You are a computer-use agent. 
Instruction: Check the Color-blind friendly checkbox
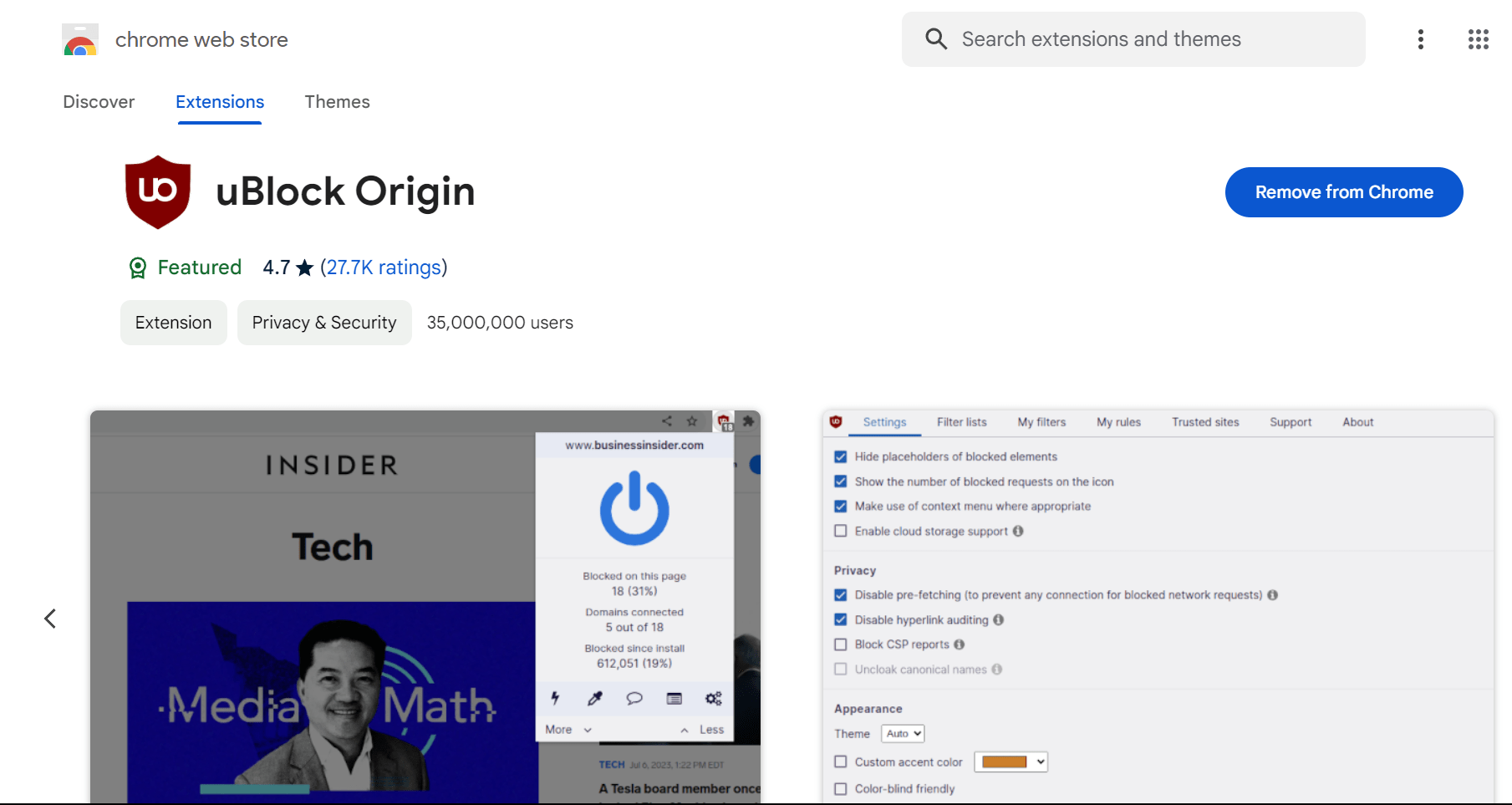click(x=841, y=789)
